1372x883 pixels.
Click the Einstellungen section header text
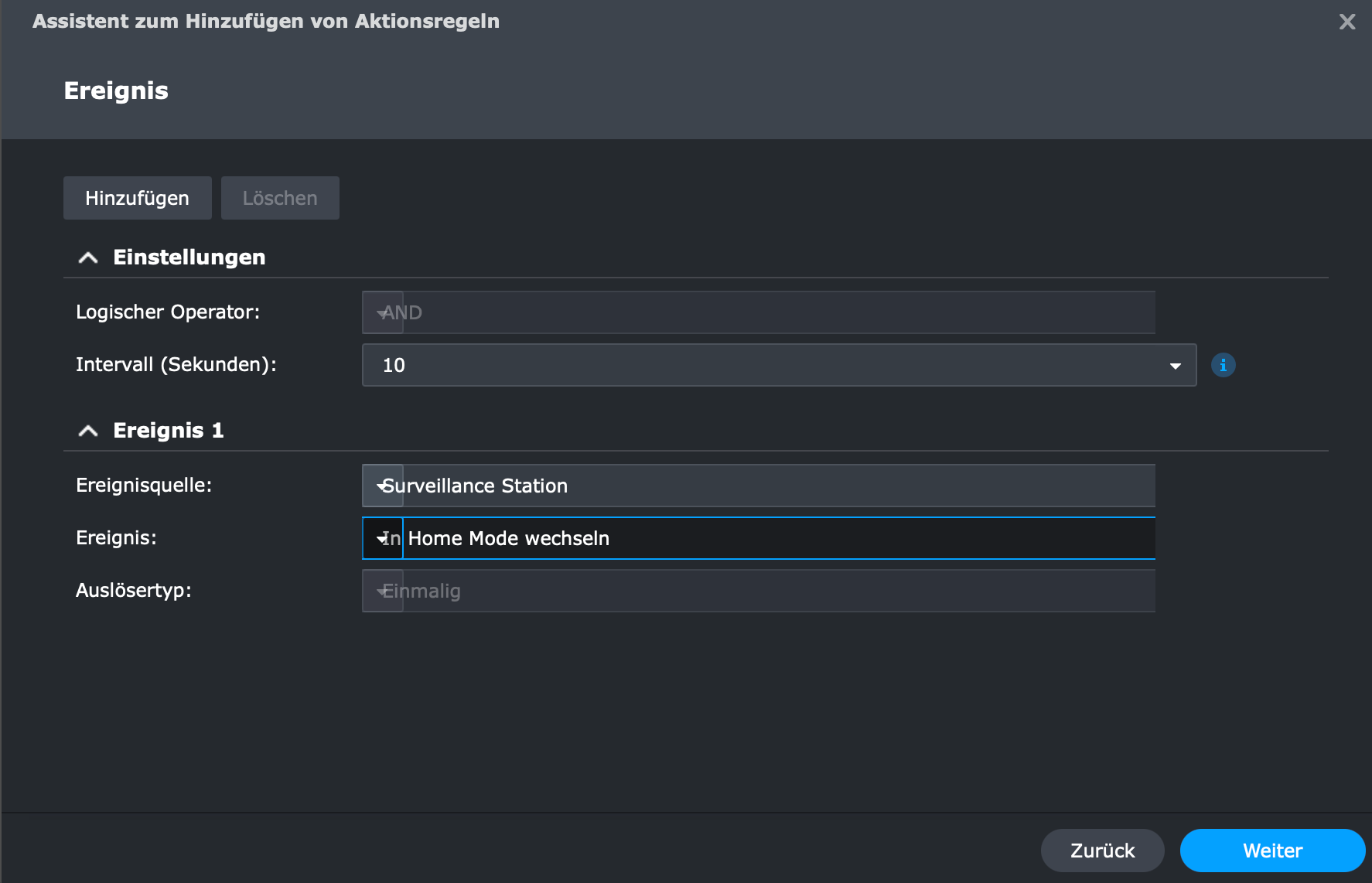(189, 257)
